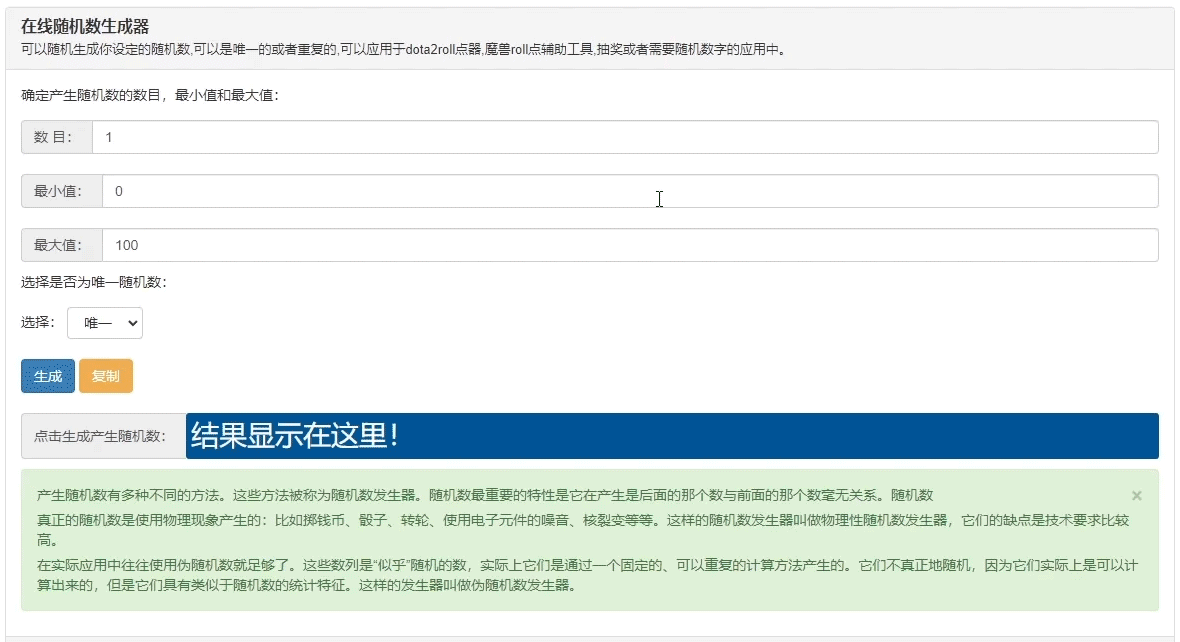
Task: Dismiss the green info panel with ×
Action: [1135, 493]
